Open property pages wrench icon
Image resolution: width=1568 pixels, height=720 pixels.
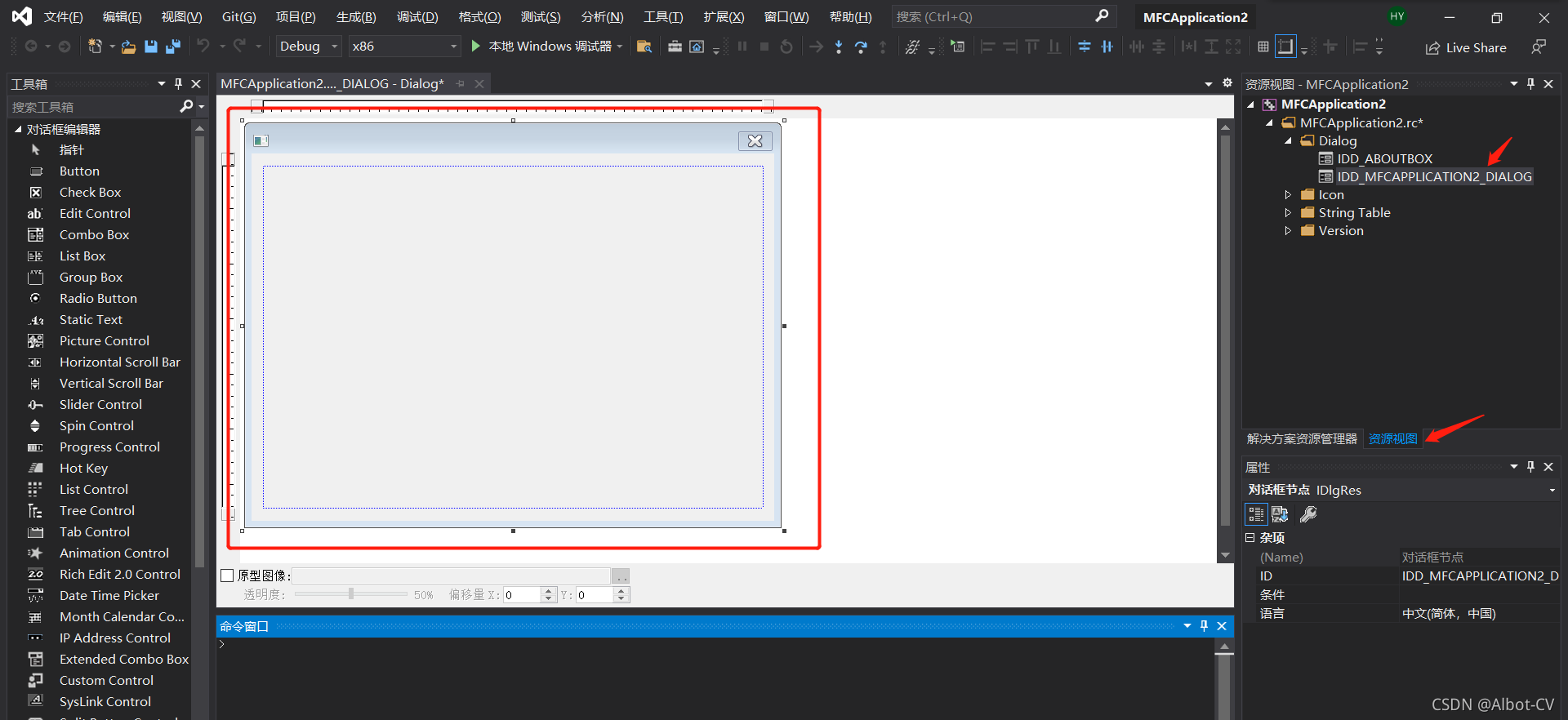click(x=1308, y=513)
